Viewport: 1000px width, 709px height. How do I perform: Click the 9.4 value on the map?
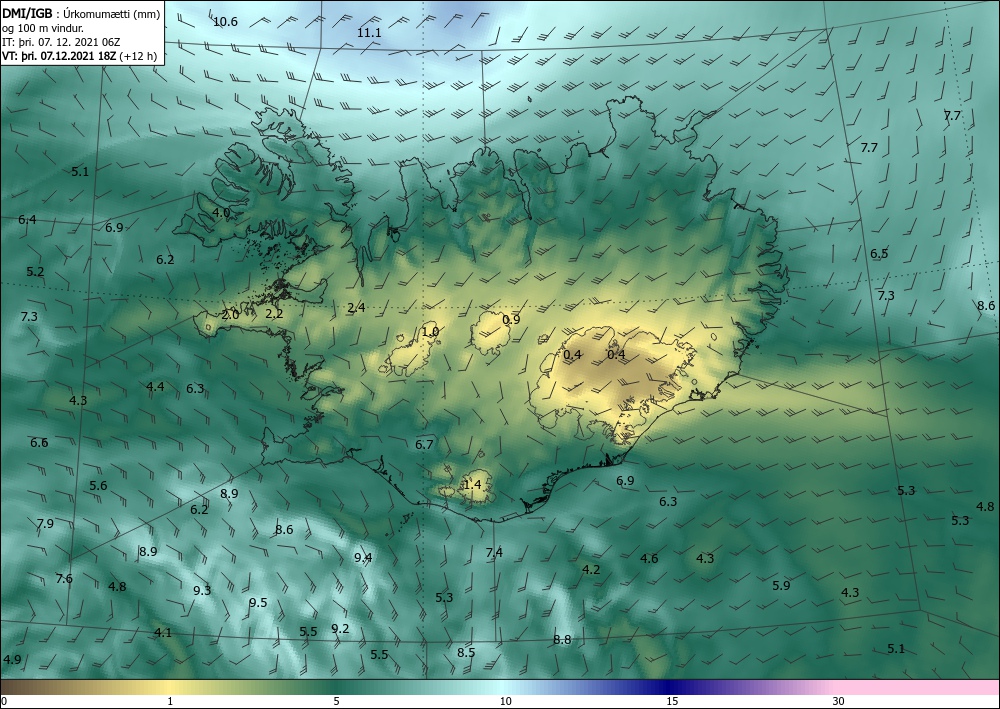coord(363,557)
